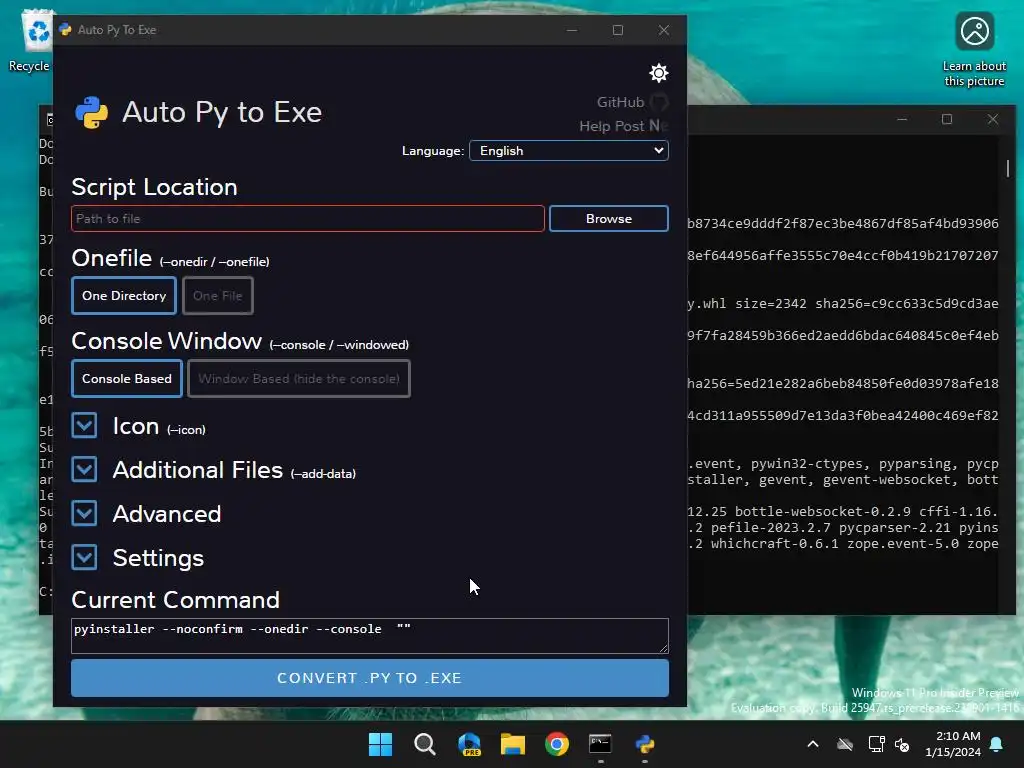The height and width of the screenshot is (768, 1024).
Task: Close the Auto Py To Exe window
Action: click(664, 30)
